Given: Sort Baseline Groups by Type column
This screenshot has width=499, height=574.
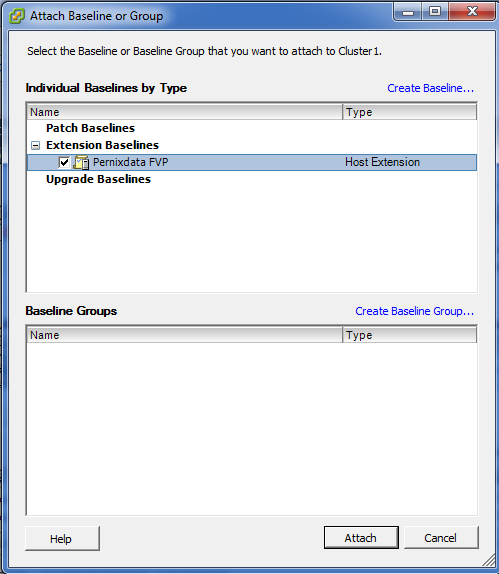Looking at the screenshot, I should (410, 335).
